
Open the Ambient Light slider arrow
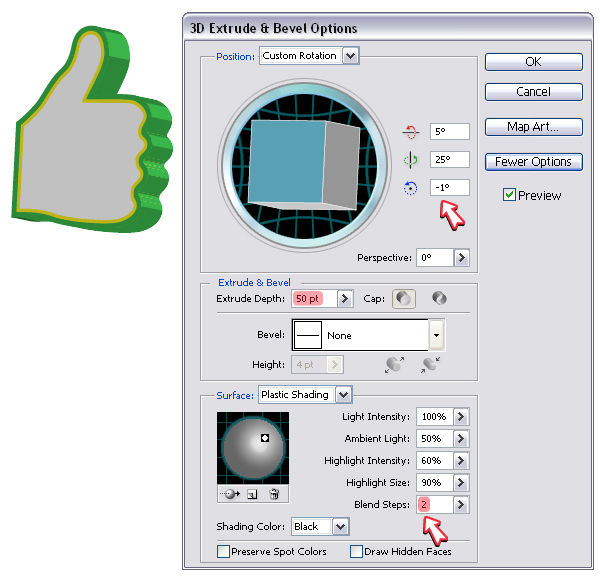[461, 438]
